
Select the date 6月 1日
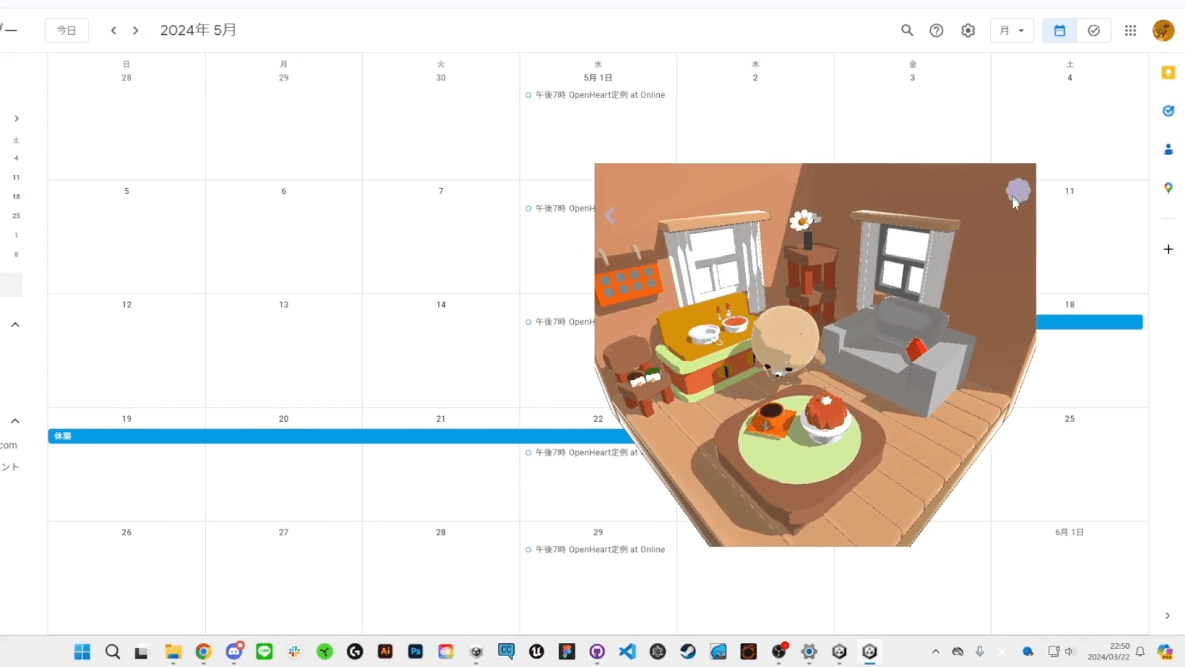point(1069,533)
